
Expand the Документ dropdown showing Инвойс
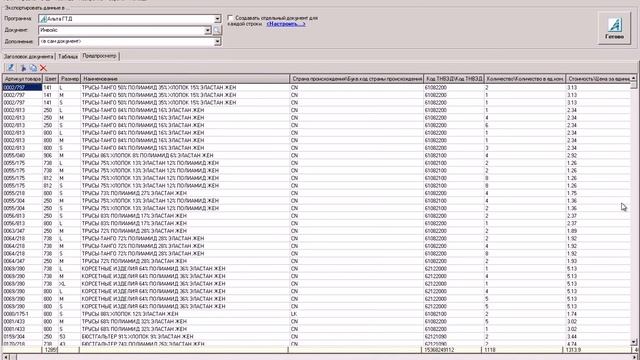tap(207, 30)
